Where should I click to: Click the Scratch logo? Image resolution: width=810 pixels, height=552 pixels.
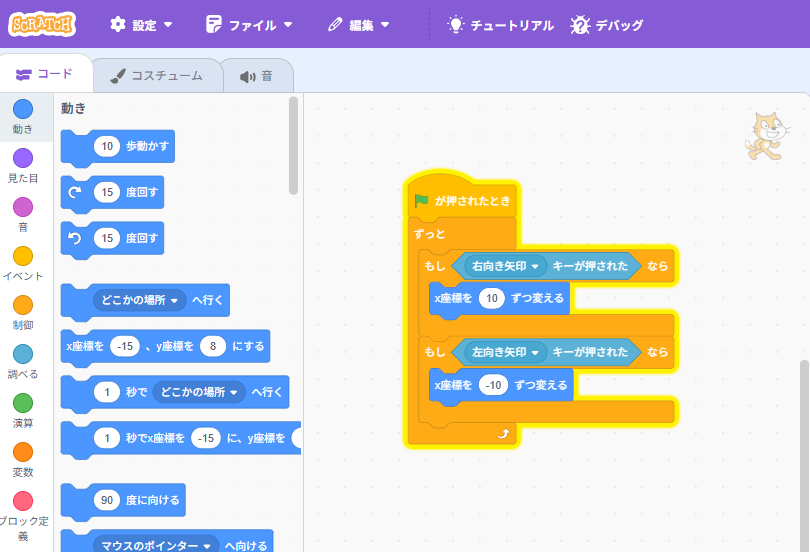[x=42, y=24]
